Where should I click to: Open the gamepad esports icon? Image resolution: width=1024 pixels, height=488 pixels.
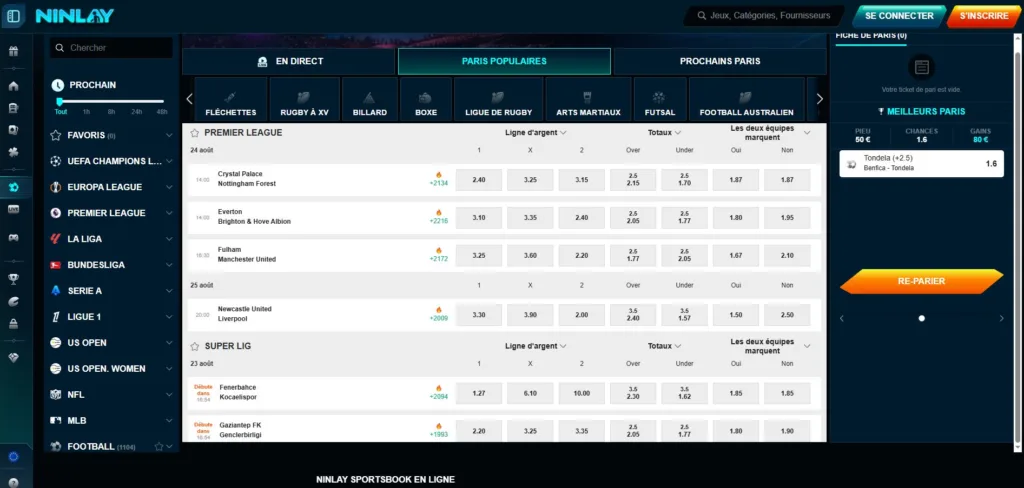click(13, 238)
